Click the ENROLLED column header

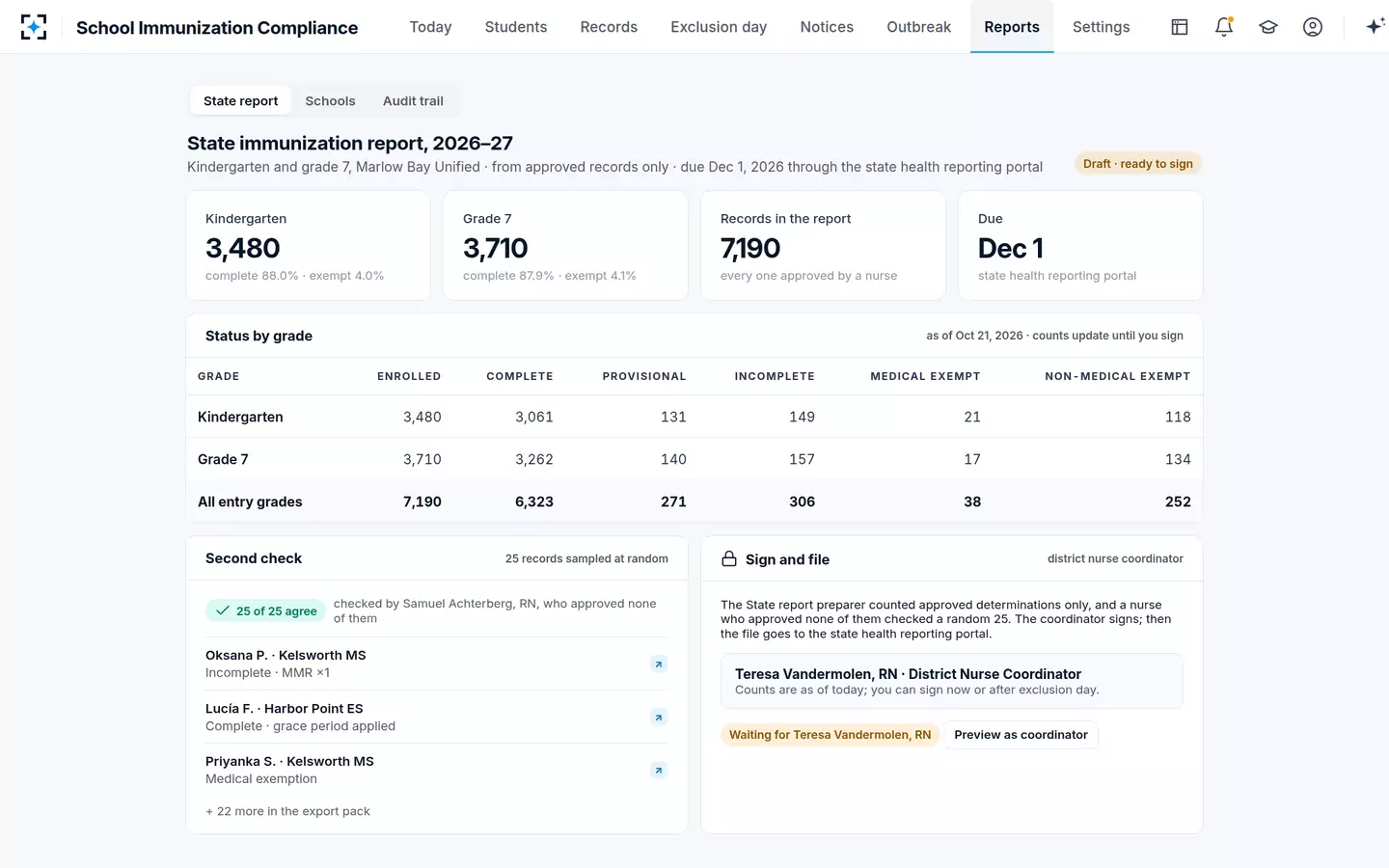pyautogui.click(x=409, y=376)
